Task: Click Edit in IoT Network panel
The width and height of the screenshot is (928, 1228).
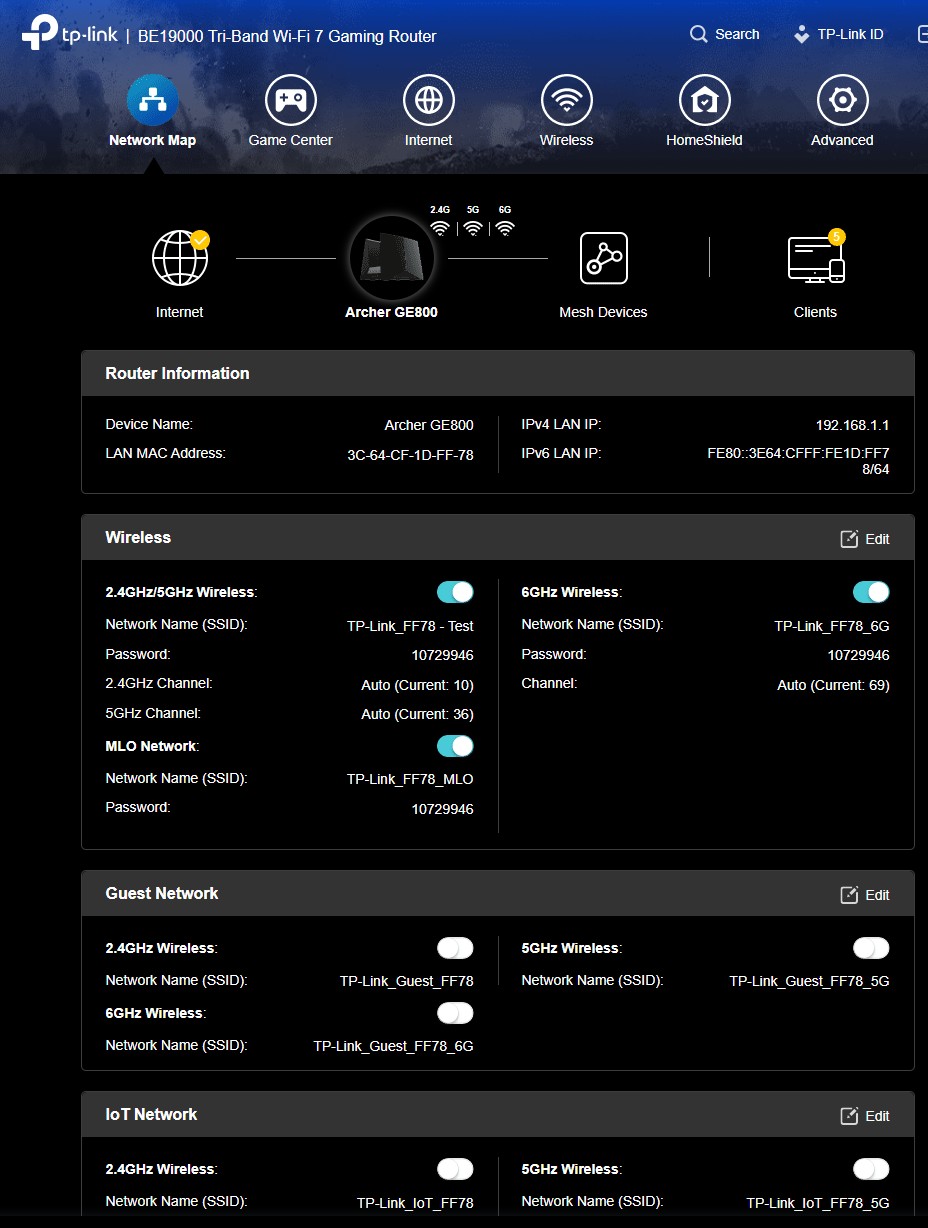Action: pos(865,1116)
